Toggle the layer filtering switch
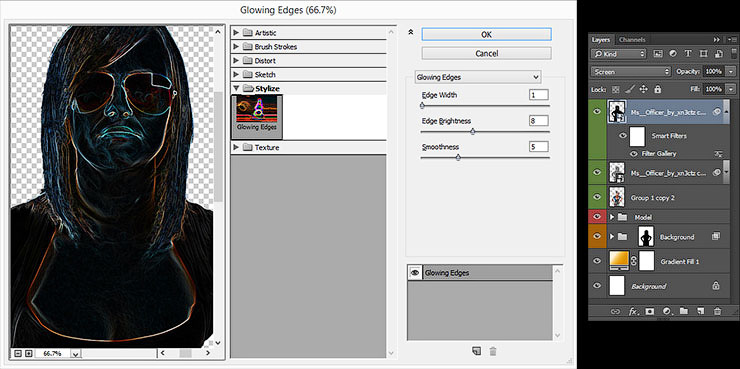 [x=733, y=53]
